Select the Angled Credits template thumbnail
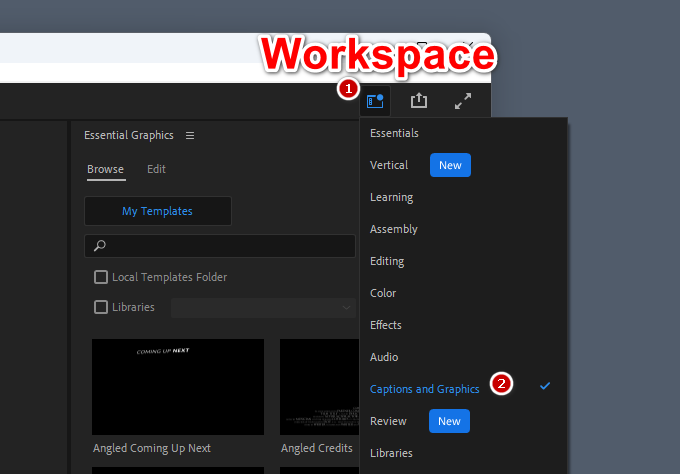 318,386
